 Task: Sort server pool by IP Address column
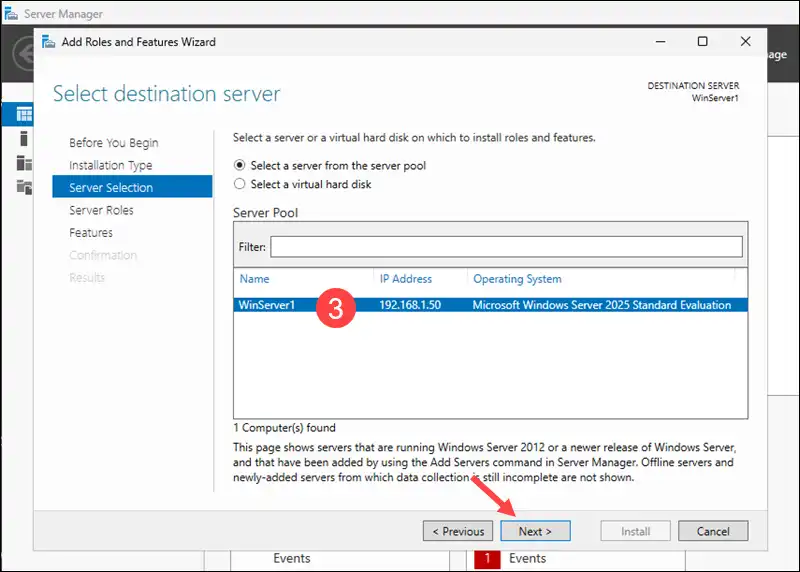pyautogui.click(x=406, y=279)
